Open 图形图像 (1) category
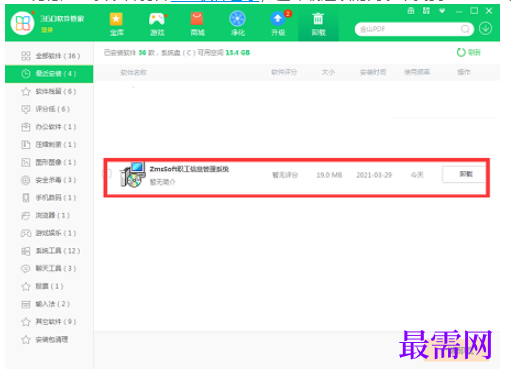511x376 pixels. pos(49,162)
